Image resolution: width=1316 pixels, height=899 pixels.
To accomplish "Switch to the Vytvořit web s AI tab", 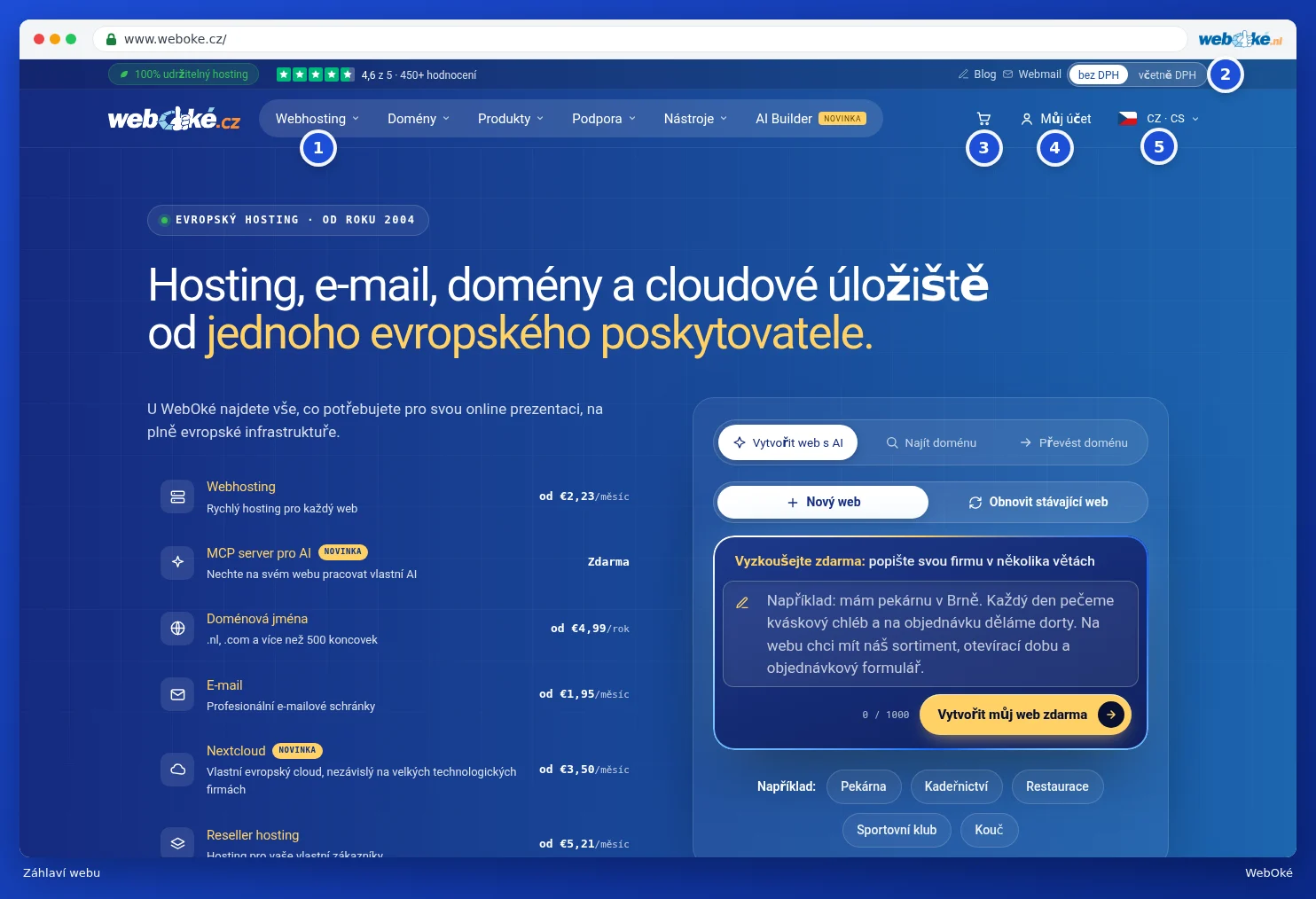I will (787, 442).
